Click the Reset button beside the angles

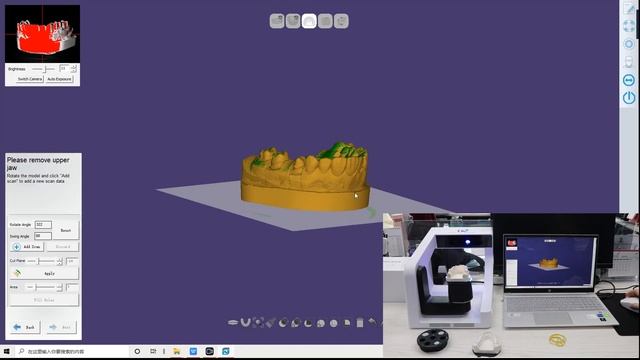(x=66, y=230)
